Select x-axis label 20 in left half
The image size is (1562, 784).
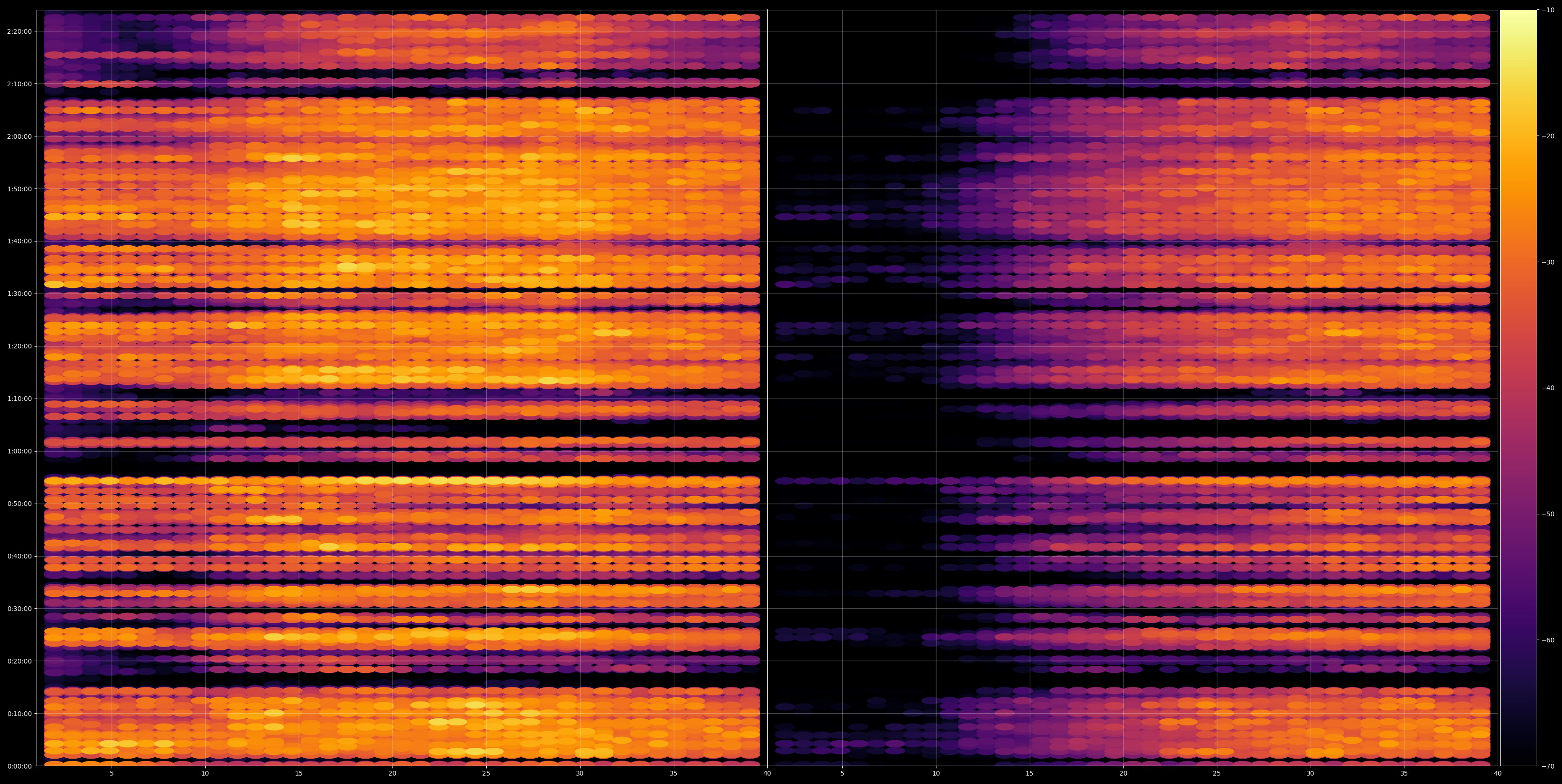pyautogui.click(x=392, y=774)
